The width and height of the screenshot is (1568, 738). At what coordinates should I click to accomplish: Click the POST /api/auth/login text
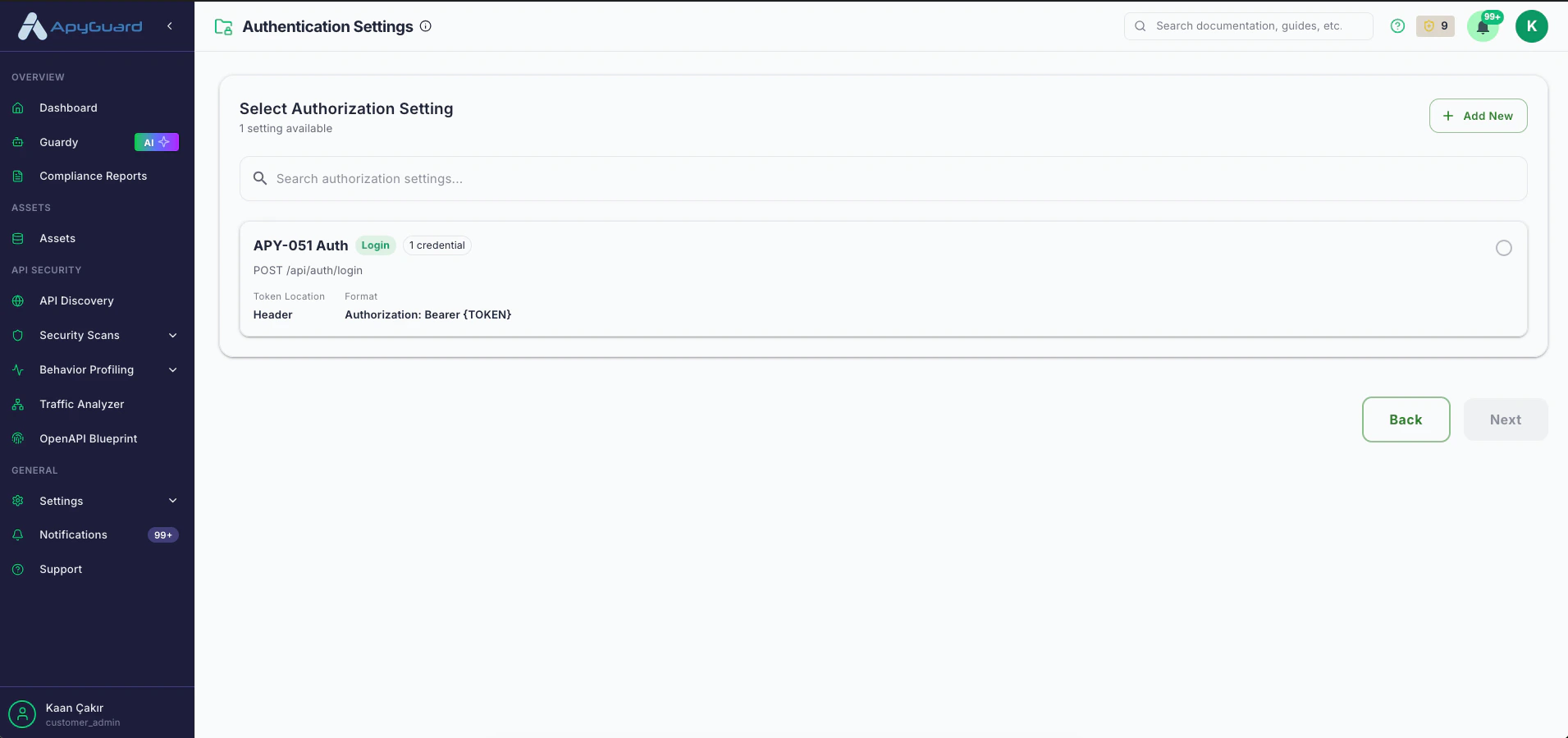tap(308, 271)
